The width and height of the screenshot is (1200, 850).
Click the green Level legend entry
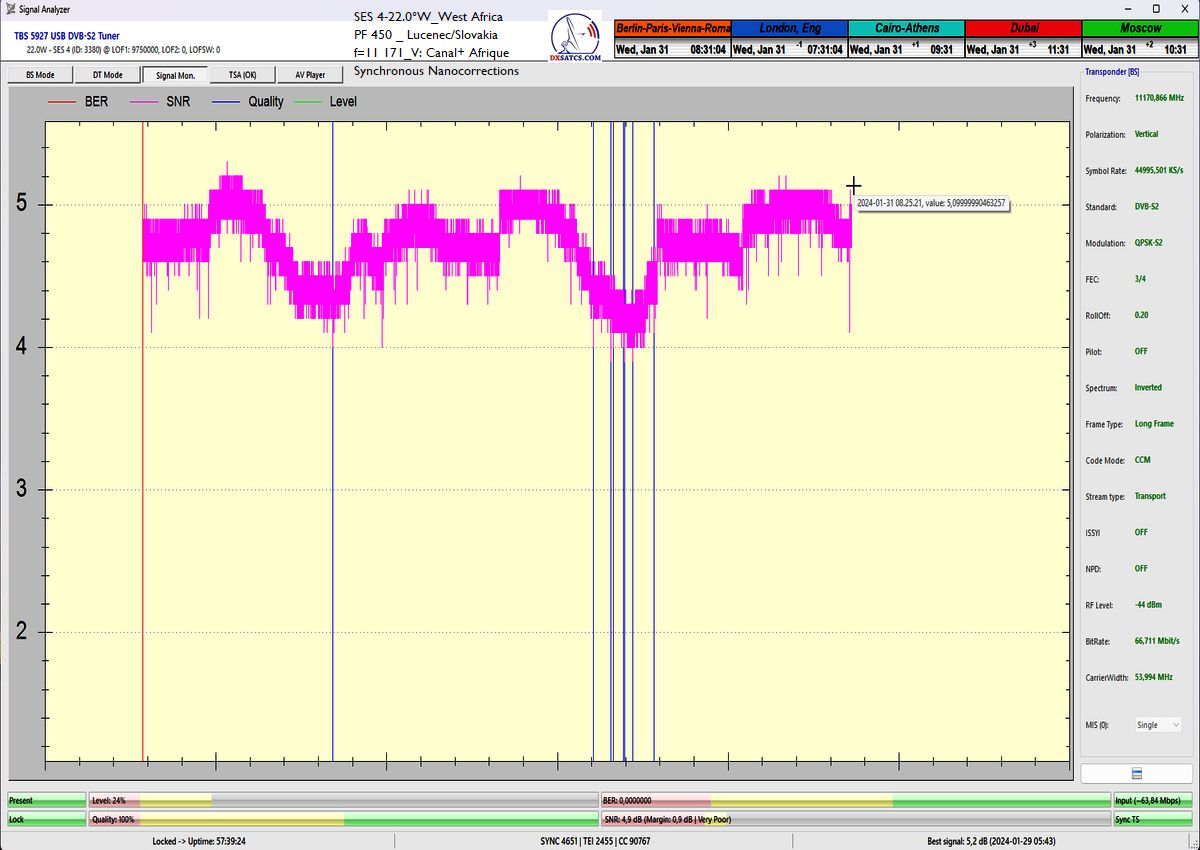329,102
